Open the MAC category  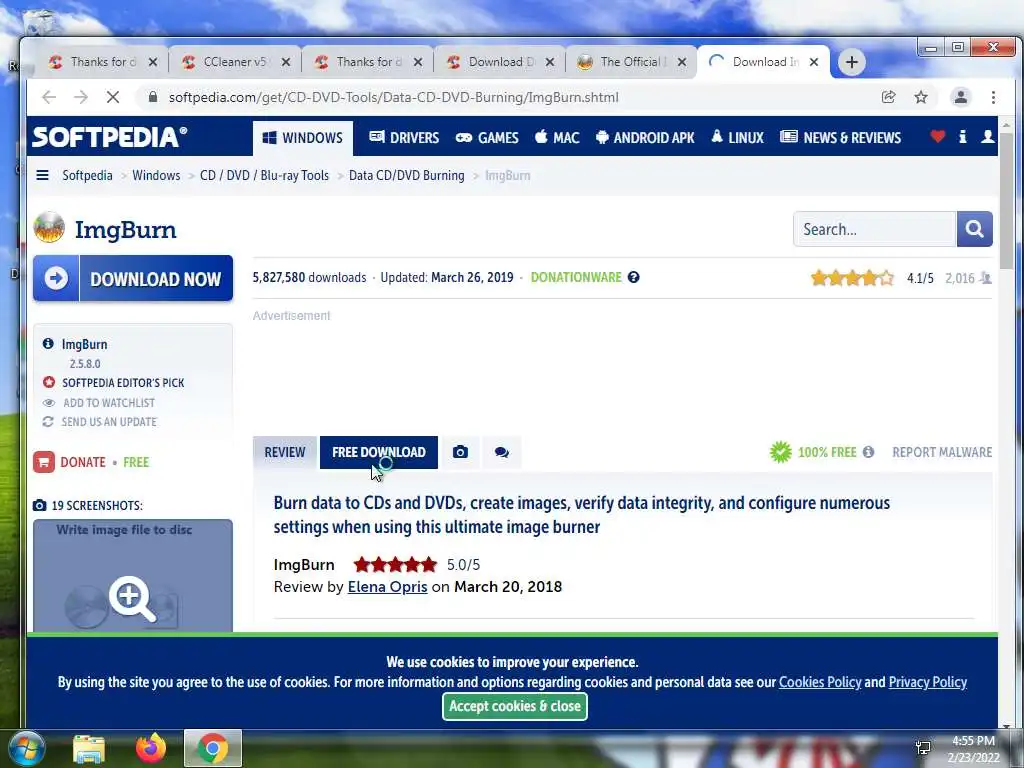point(557,138)
